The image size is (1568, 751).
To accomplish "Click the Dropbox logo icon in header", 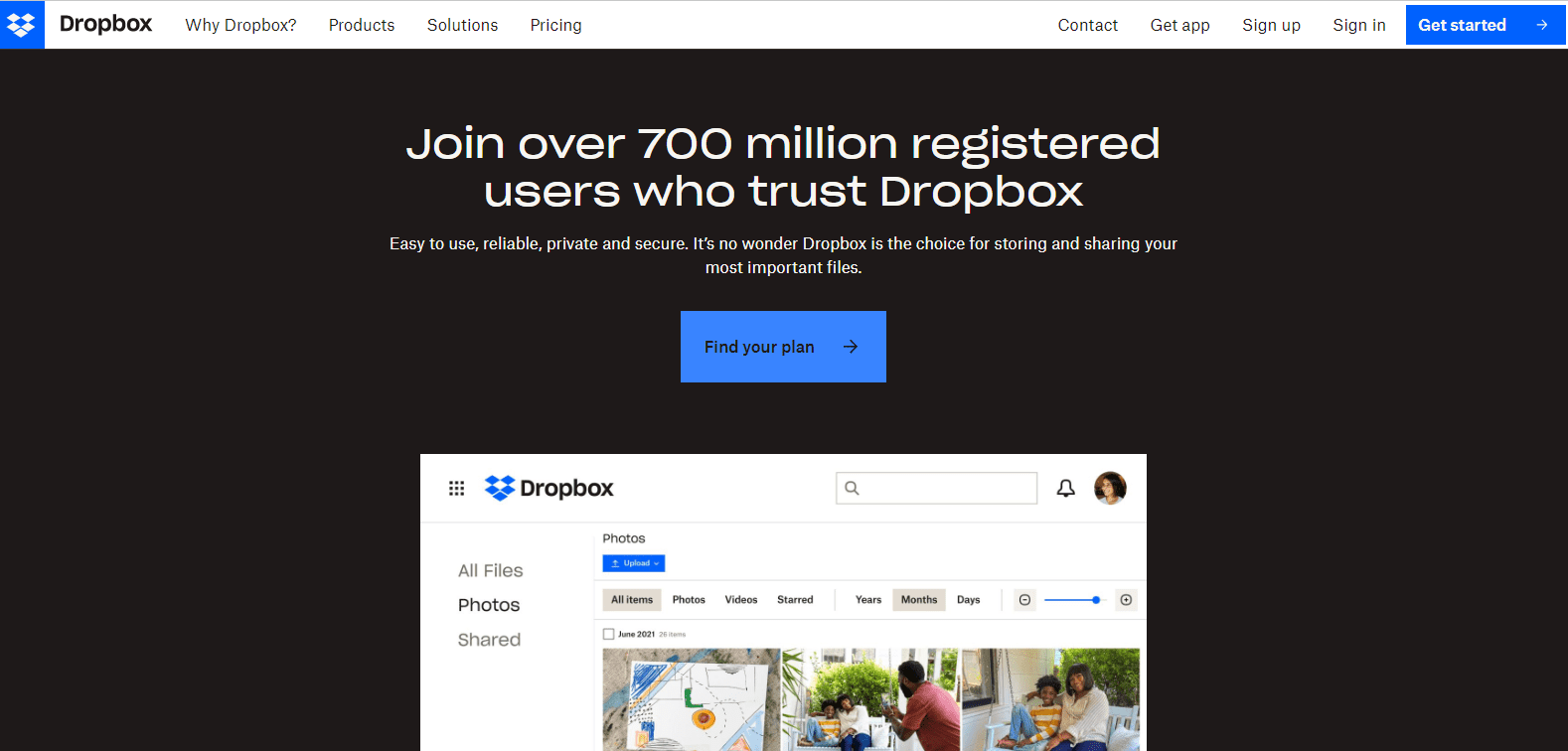I will tap(22, 25).
